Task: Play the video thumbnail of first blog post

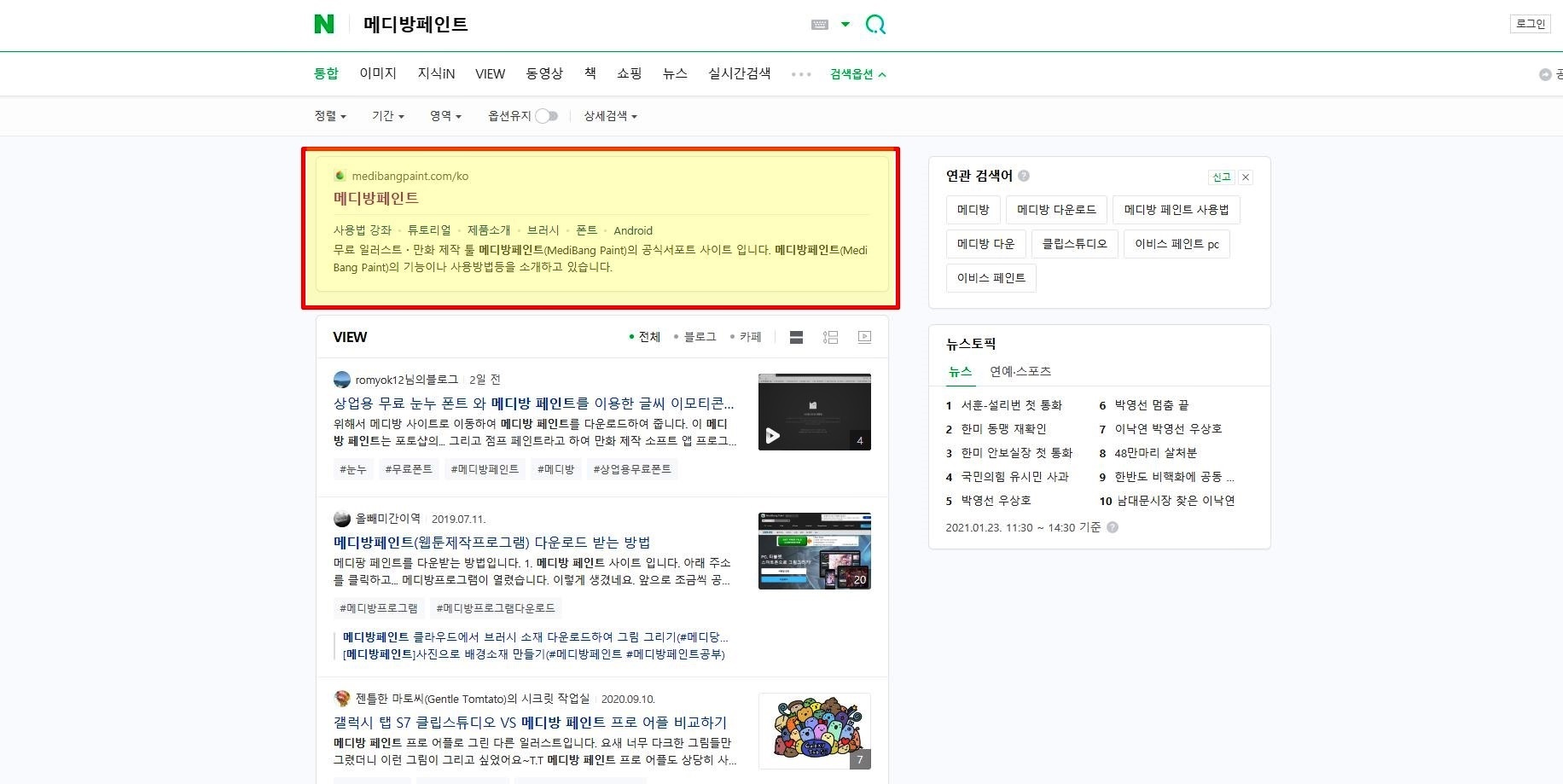Action: [x=815, y=412]
